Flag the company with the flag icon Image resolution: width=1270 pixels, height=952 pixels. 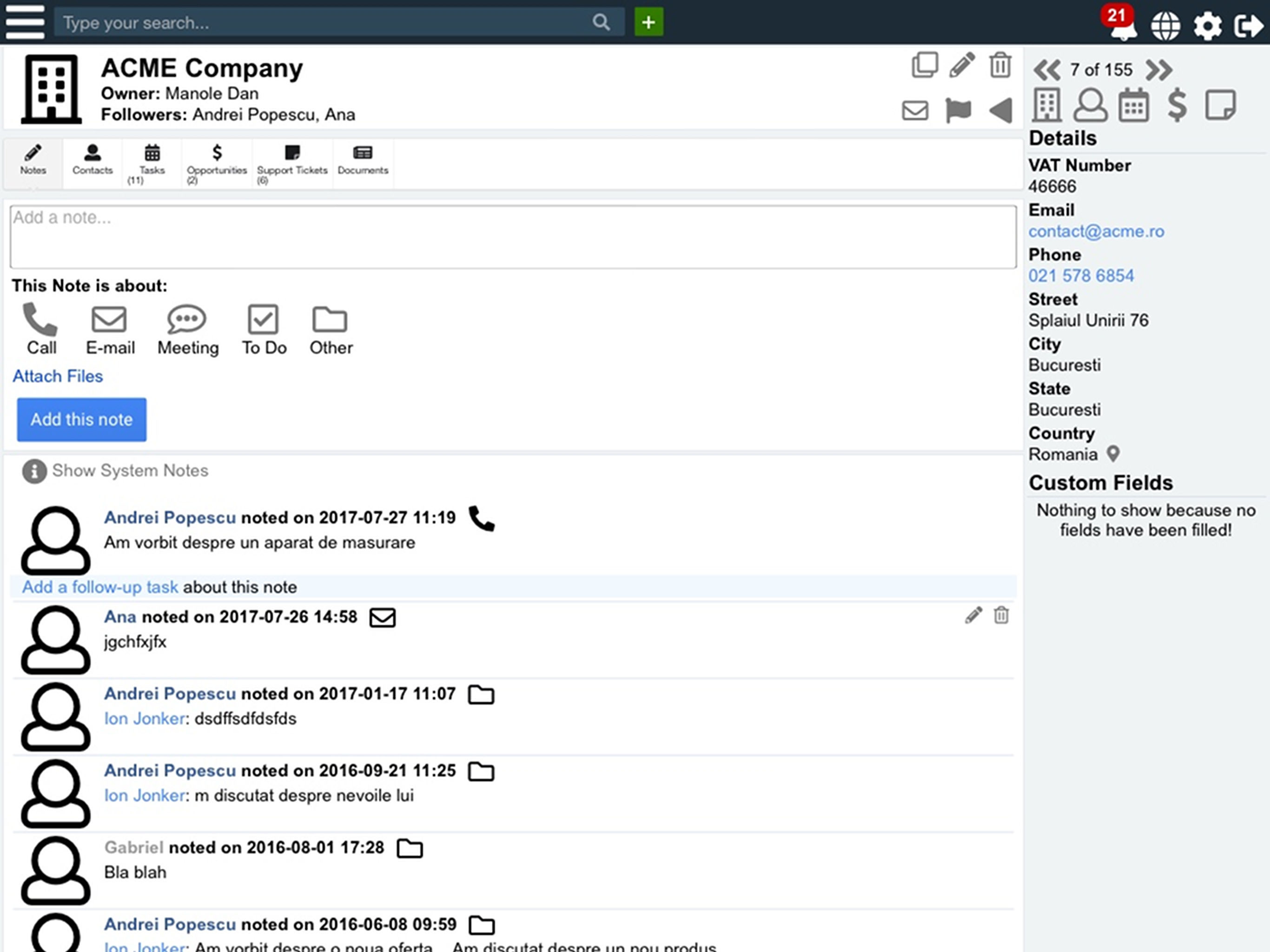958,110
